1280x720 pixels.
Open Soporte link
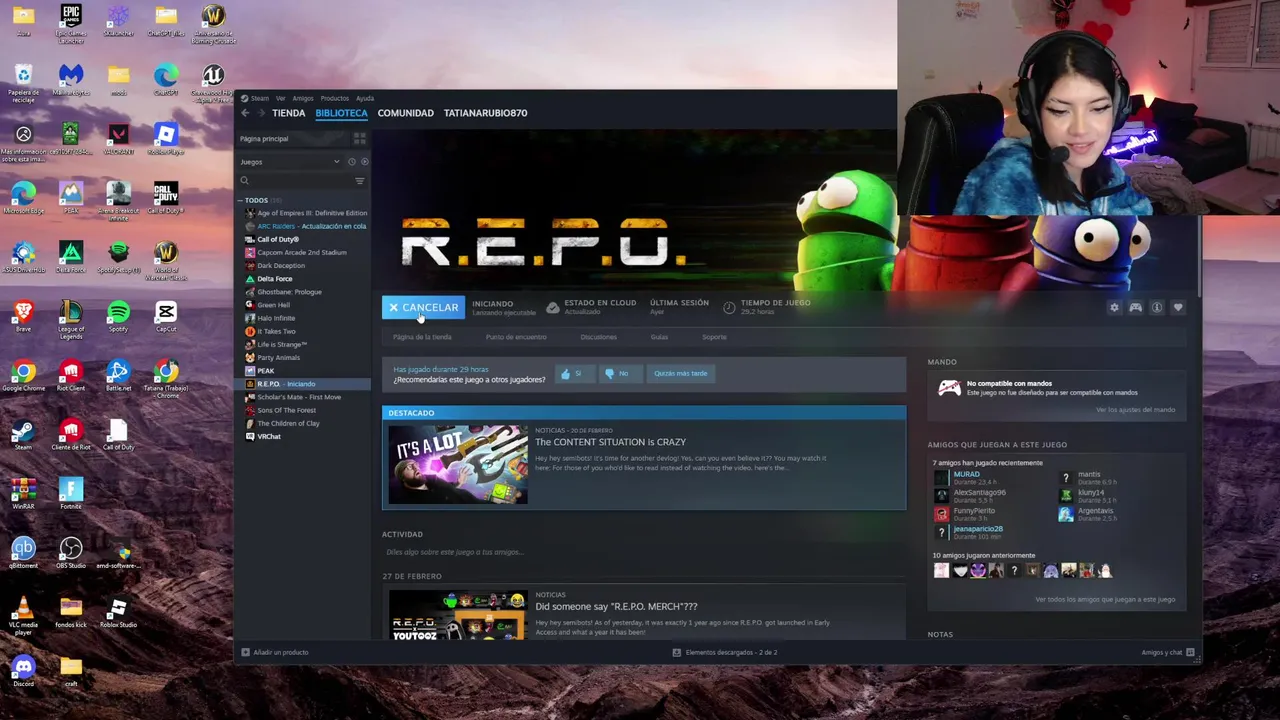click(714, 337)
